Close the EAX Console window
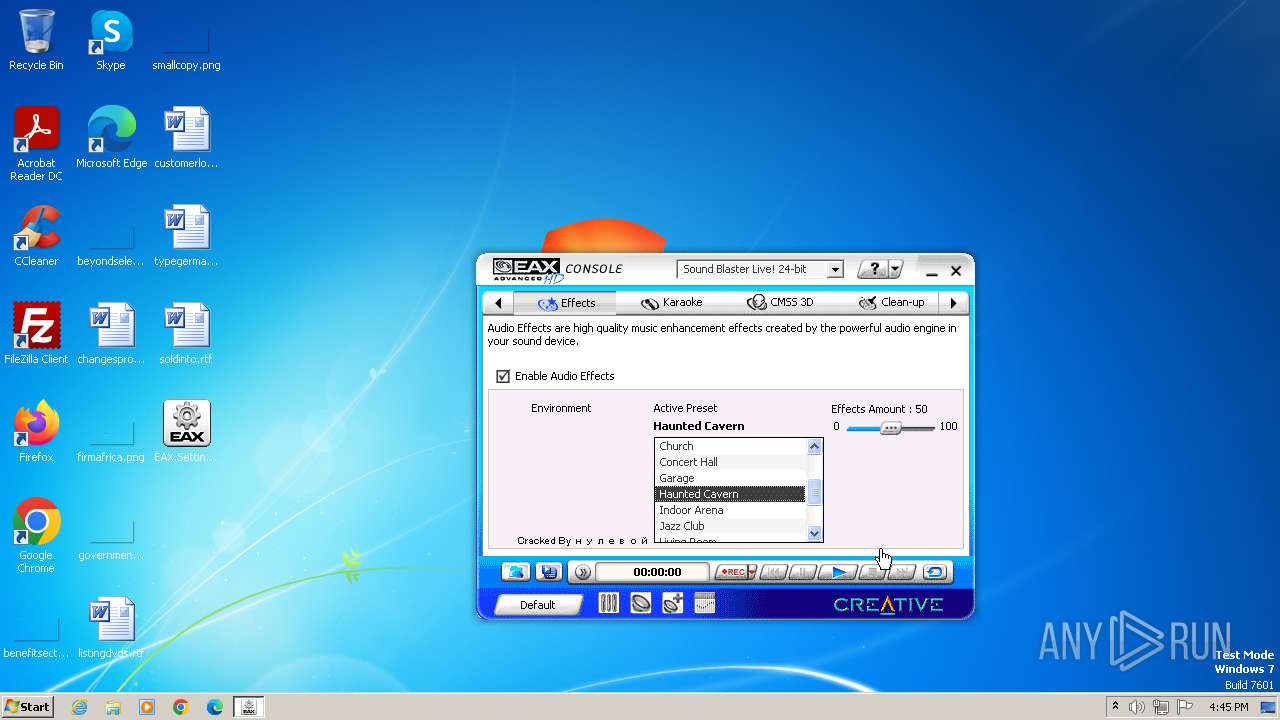Viewport: 1280px width, 720px height. click(956, 271)
